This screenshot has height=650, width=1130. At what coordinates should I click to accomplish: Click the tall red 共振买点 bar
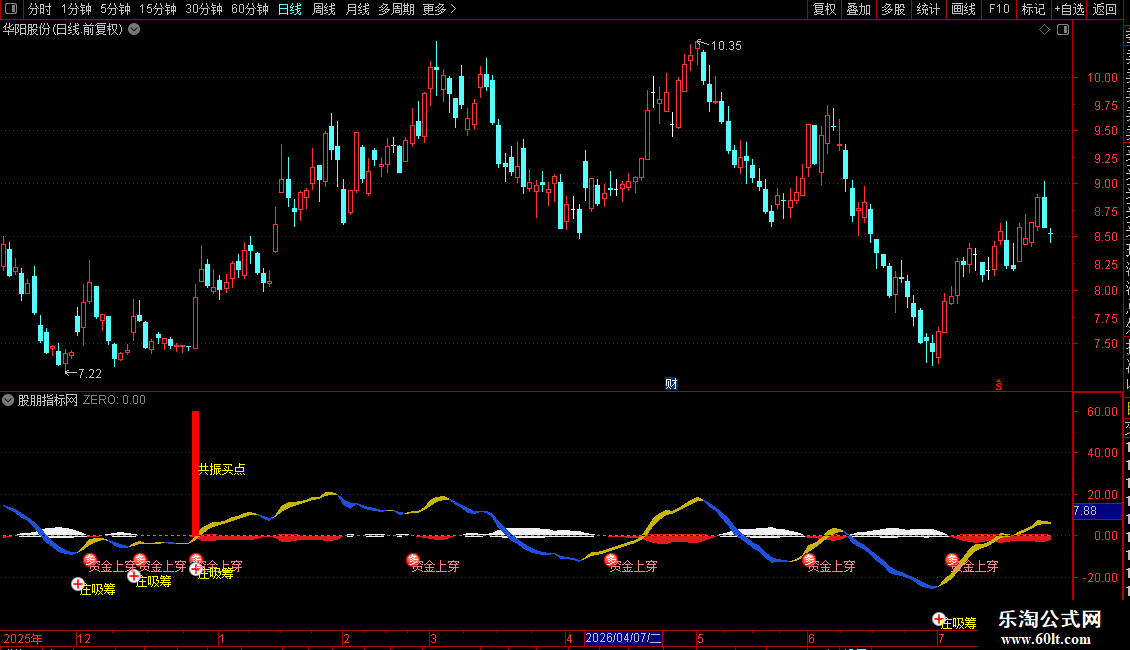click(x=195, y=473)
